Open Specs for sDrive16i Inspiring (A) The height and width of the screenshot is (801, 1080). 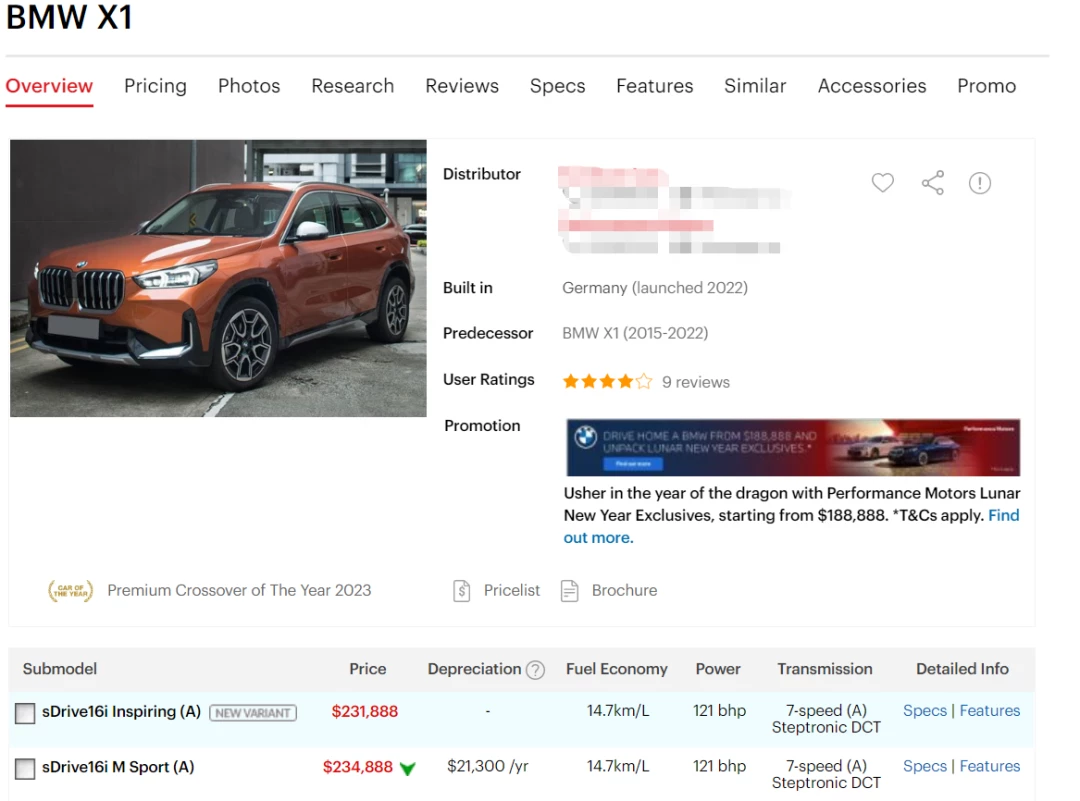coord(925,711)
